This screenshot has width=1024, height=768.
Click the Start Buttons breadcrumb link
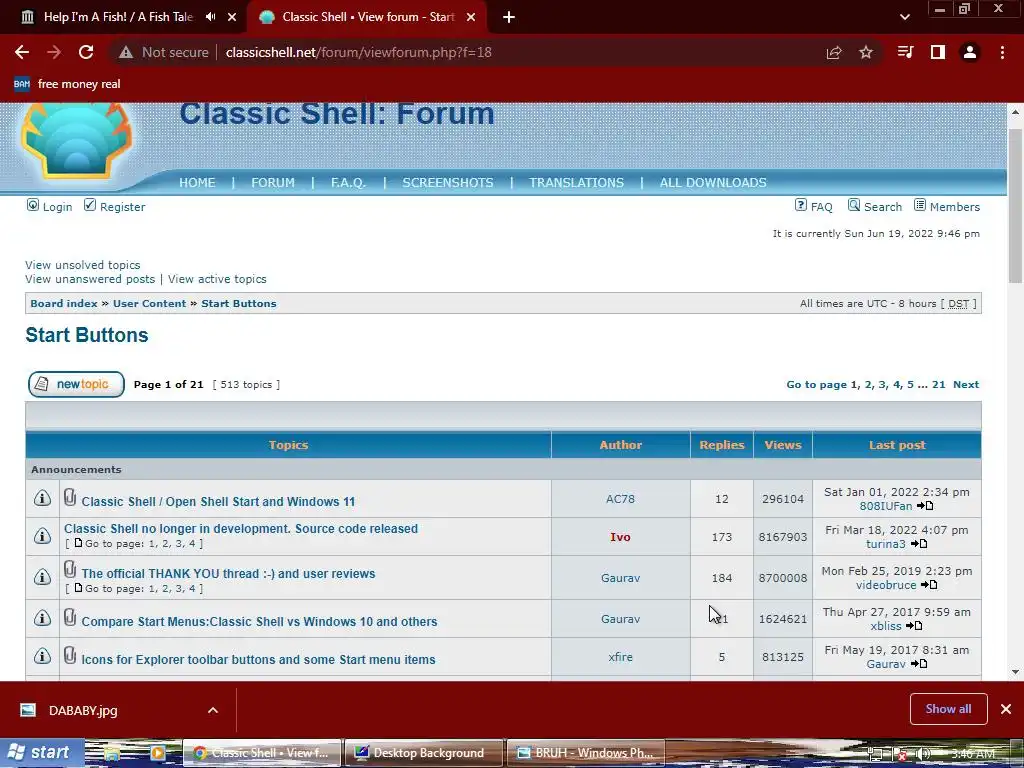[239, 304]
